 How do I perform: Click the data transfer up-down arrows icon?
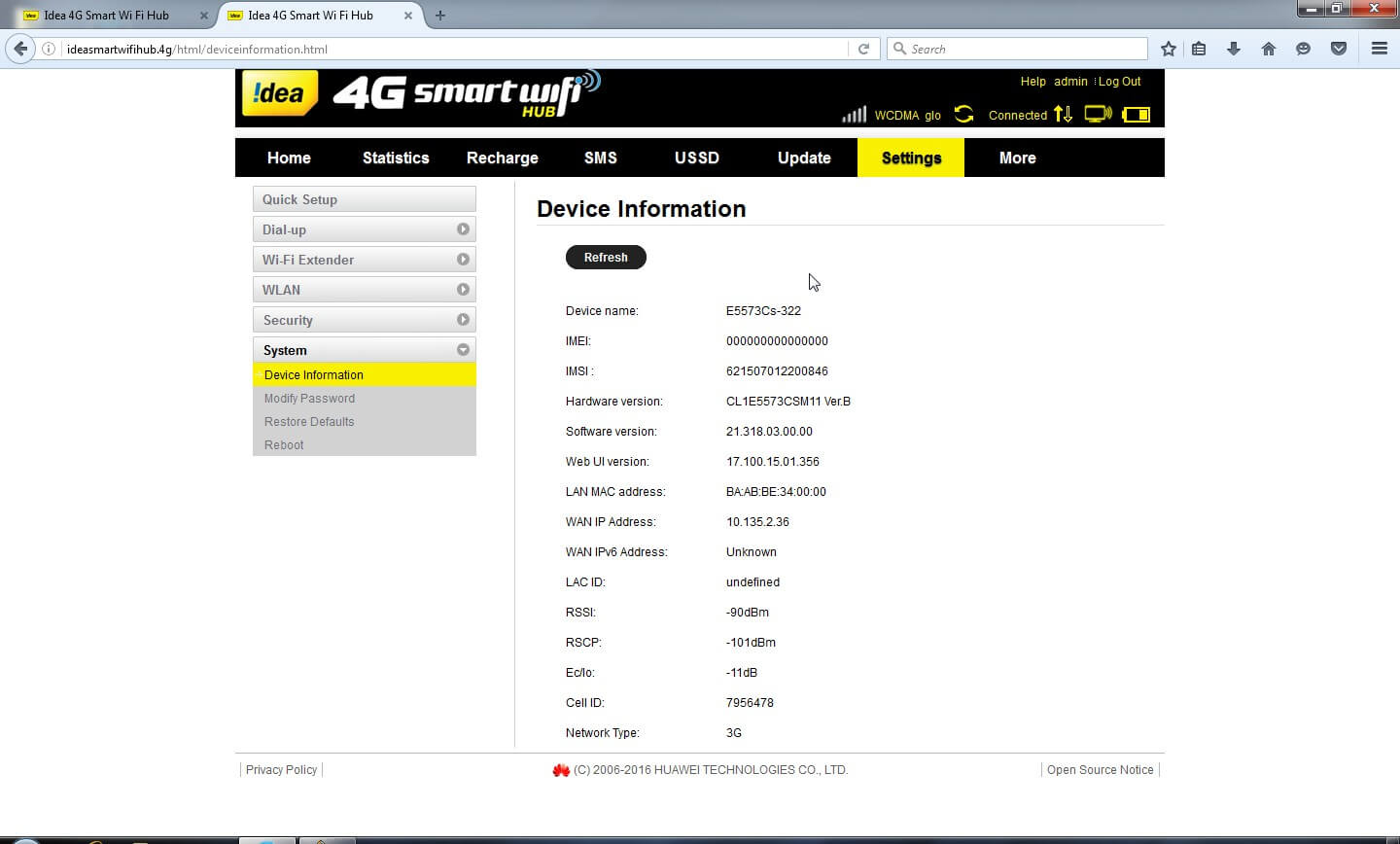click(x=1064, y=115)
